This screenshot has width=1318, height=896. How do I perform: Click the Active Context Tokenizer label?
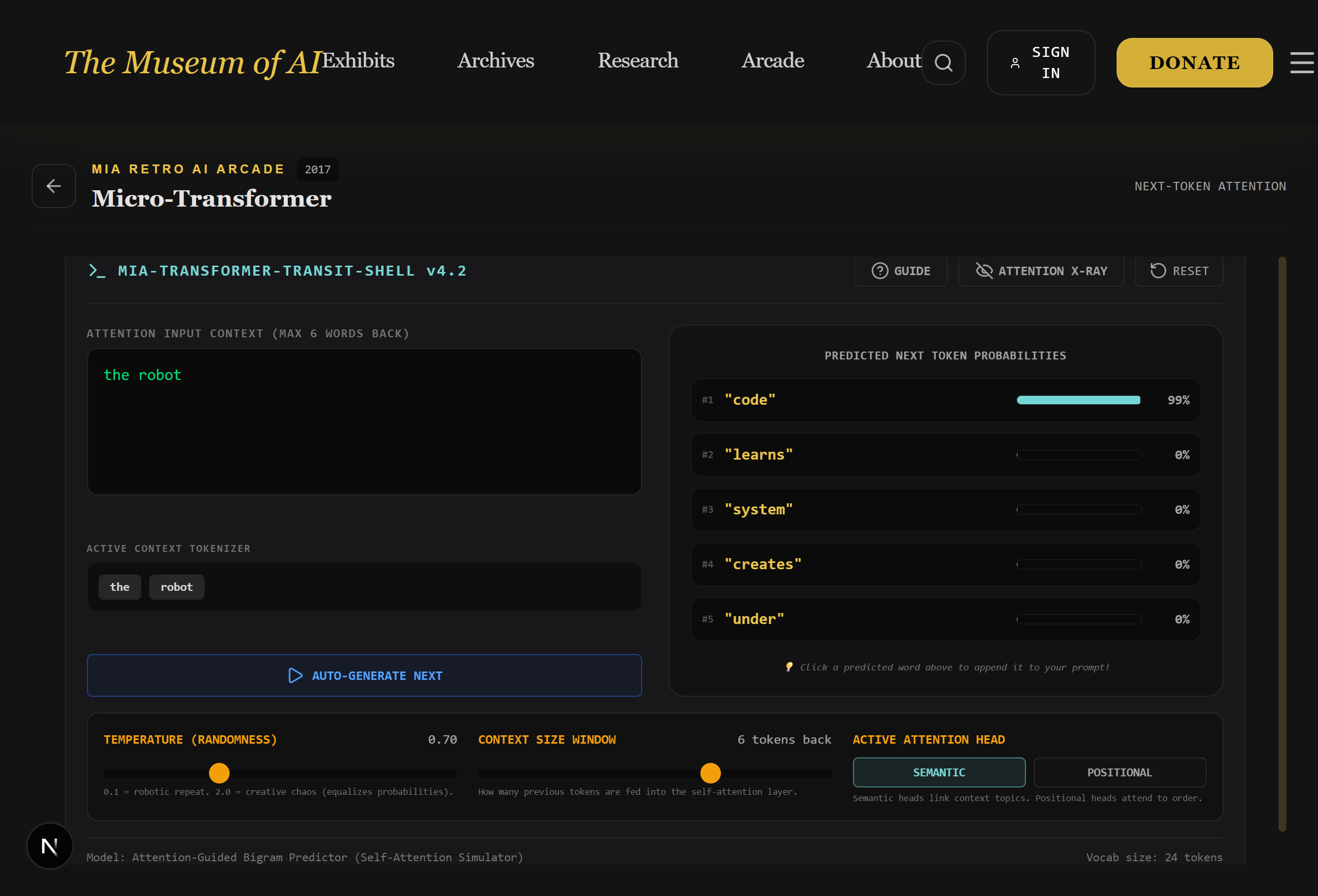pos(168,548)
